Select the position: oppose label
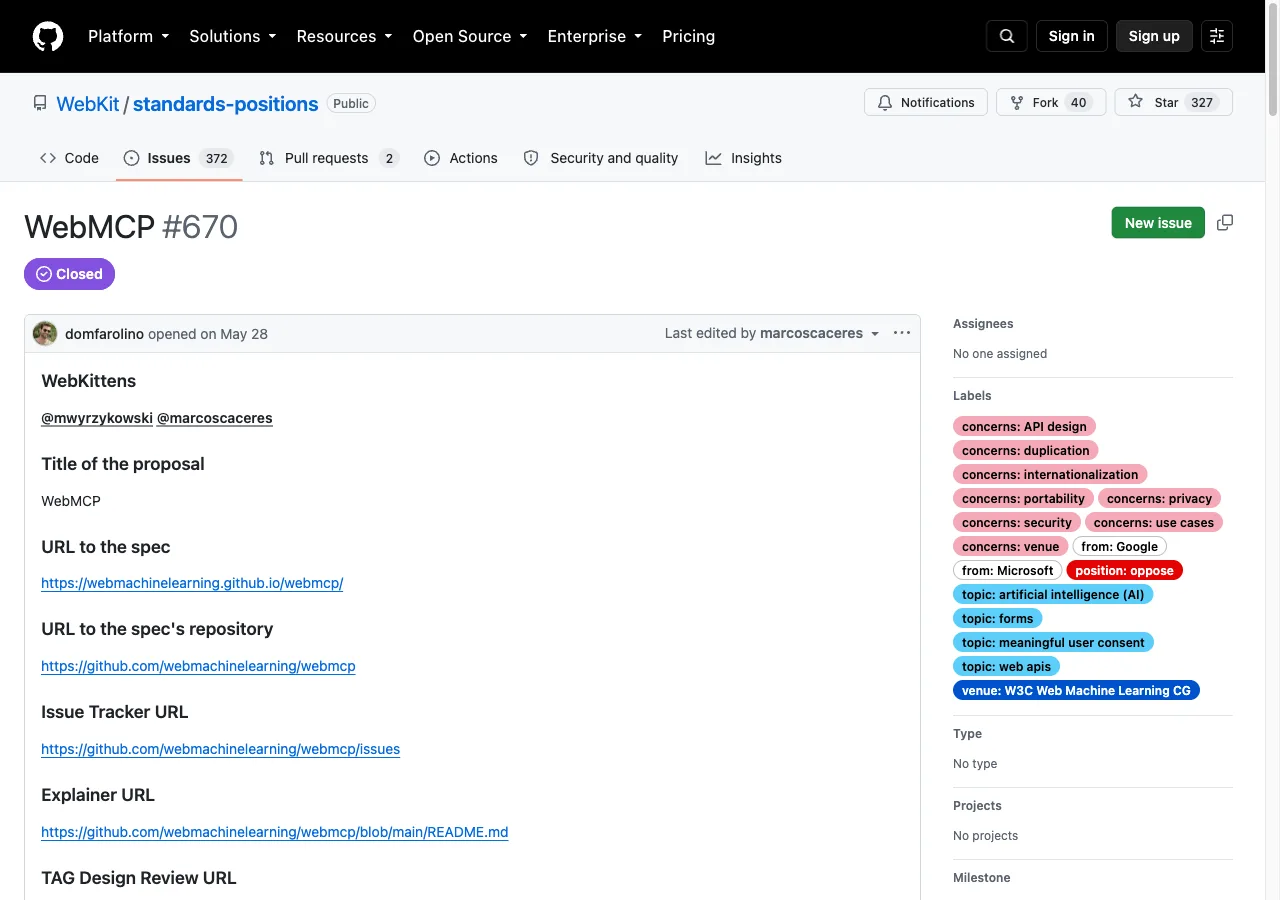The width and height of the screenshot is (1280, 900). tap(1124, 570)
